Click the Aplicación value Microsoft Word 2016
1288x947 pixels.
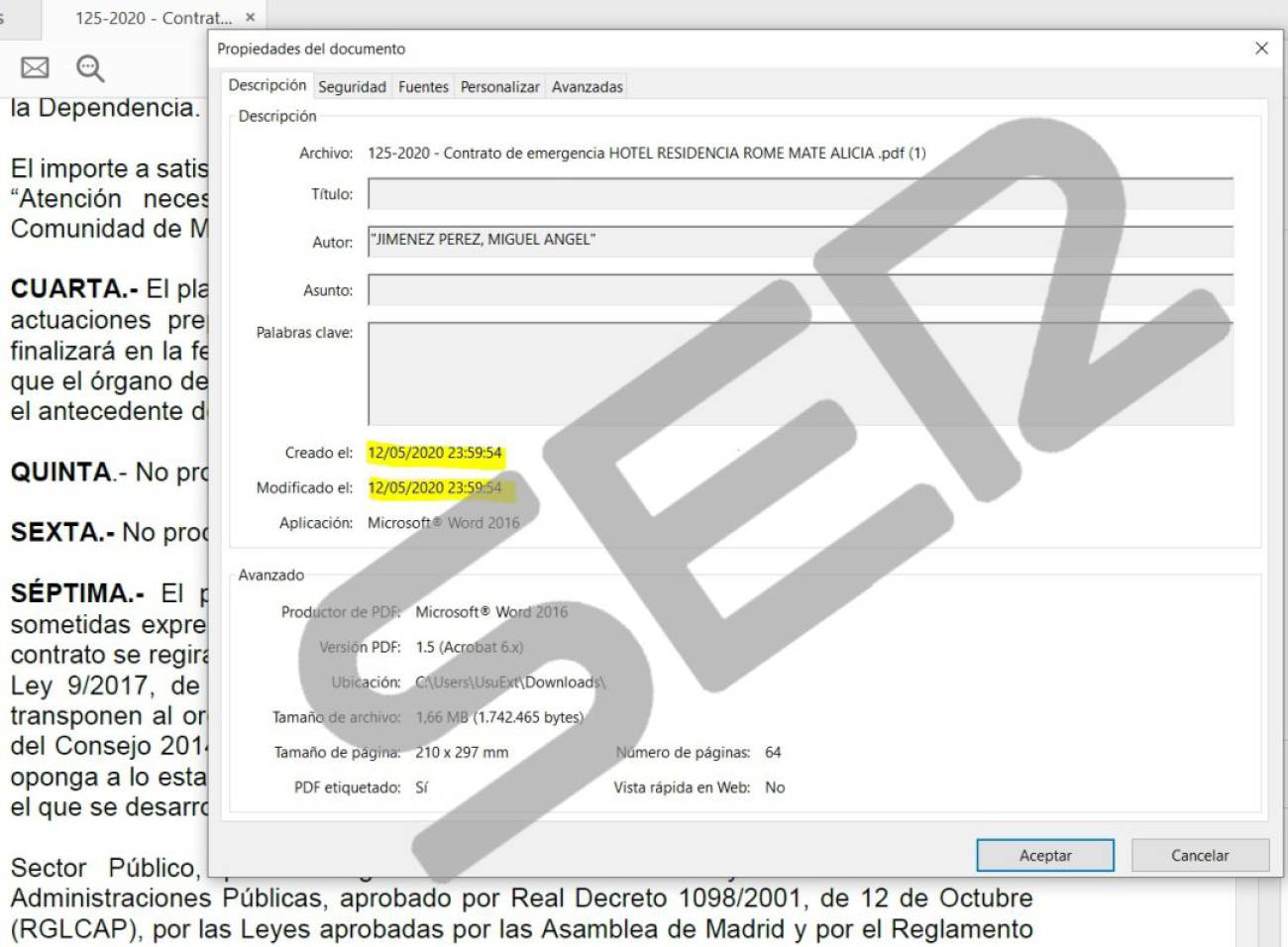point(443,522)
